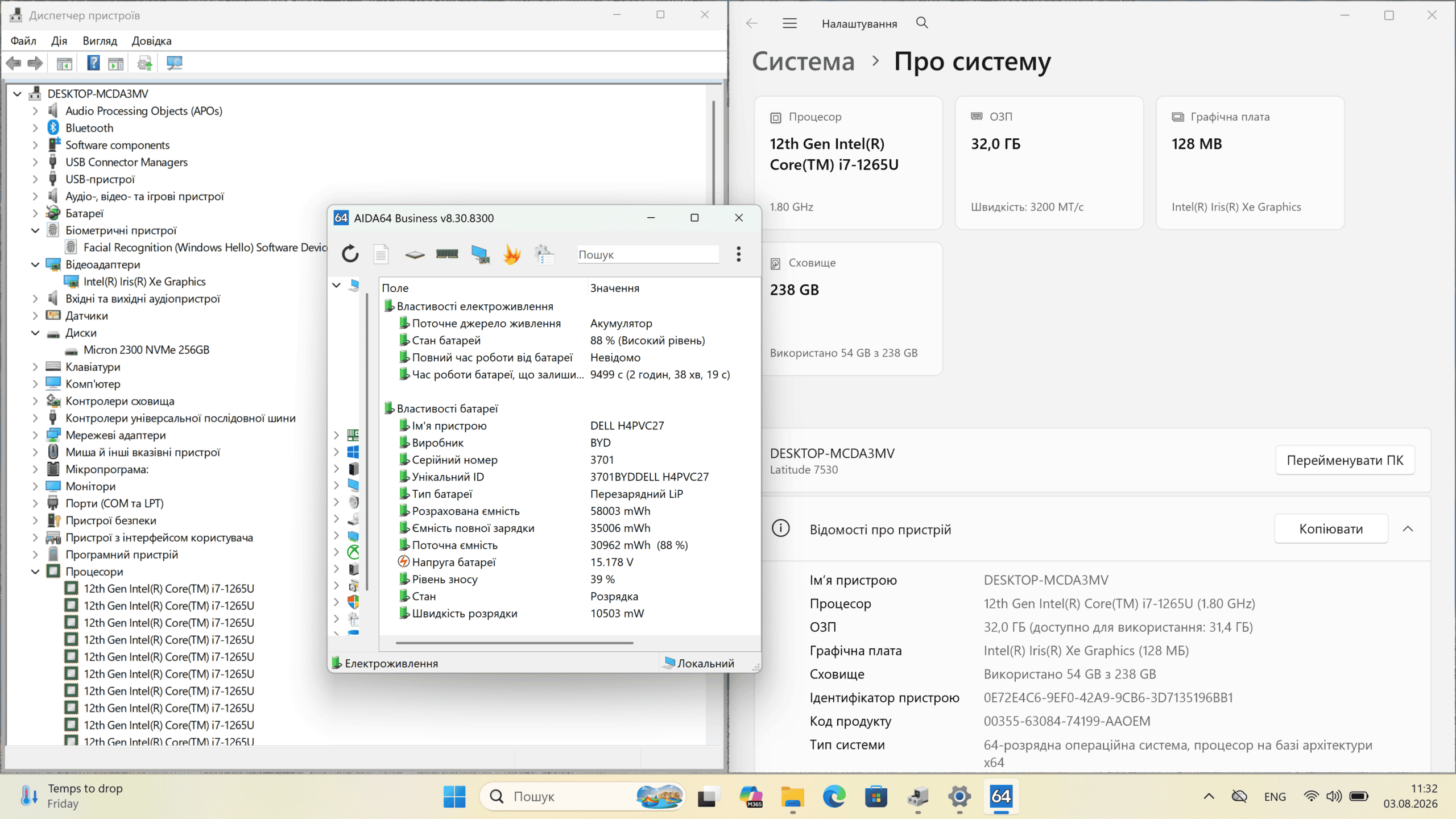Open the Дія menu
Screen dimensions: 1456x819
pos(59,41)
